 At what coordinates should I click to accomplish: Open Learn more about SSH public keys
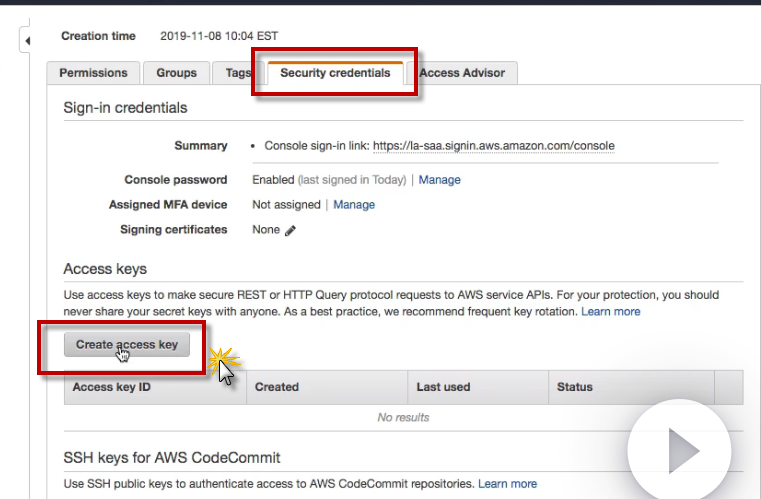[507, 484]
